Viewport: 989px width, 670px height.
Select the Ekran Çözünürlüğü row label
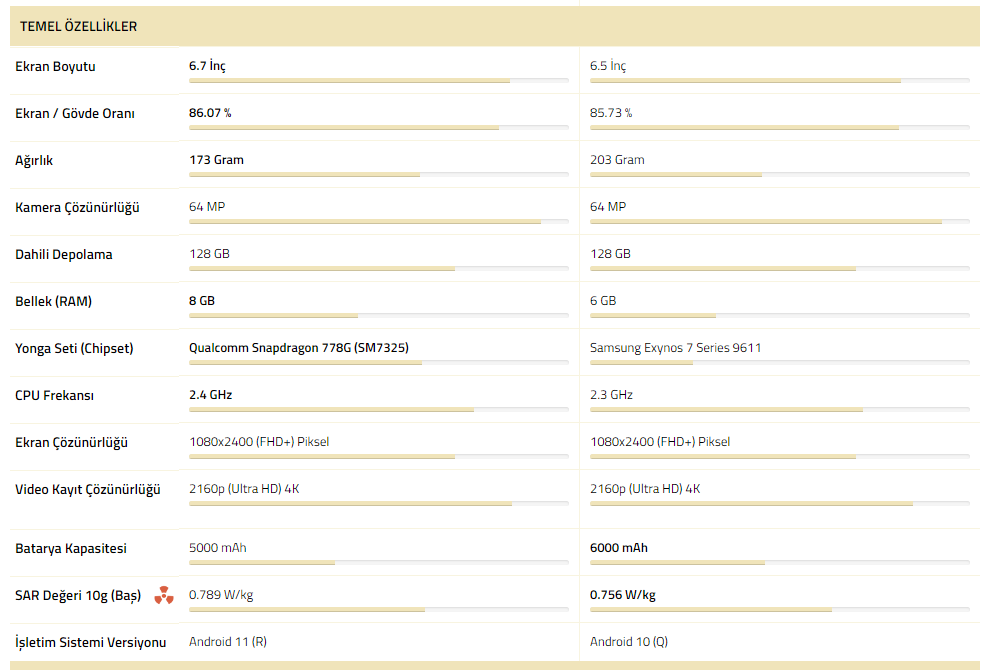click(x=71, y=442)
